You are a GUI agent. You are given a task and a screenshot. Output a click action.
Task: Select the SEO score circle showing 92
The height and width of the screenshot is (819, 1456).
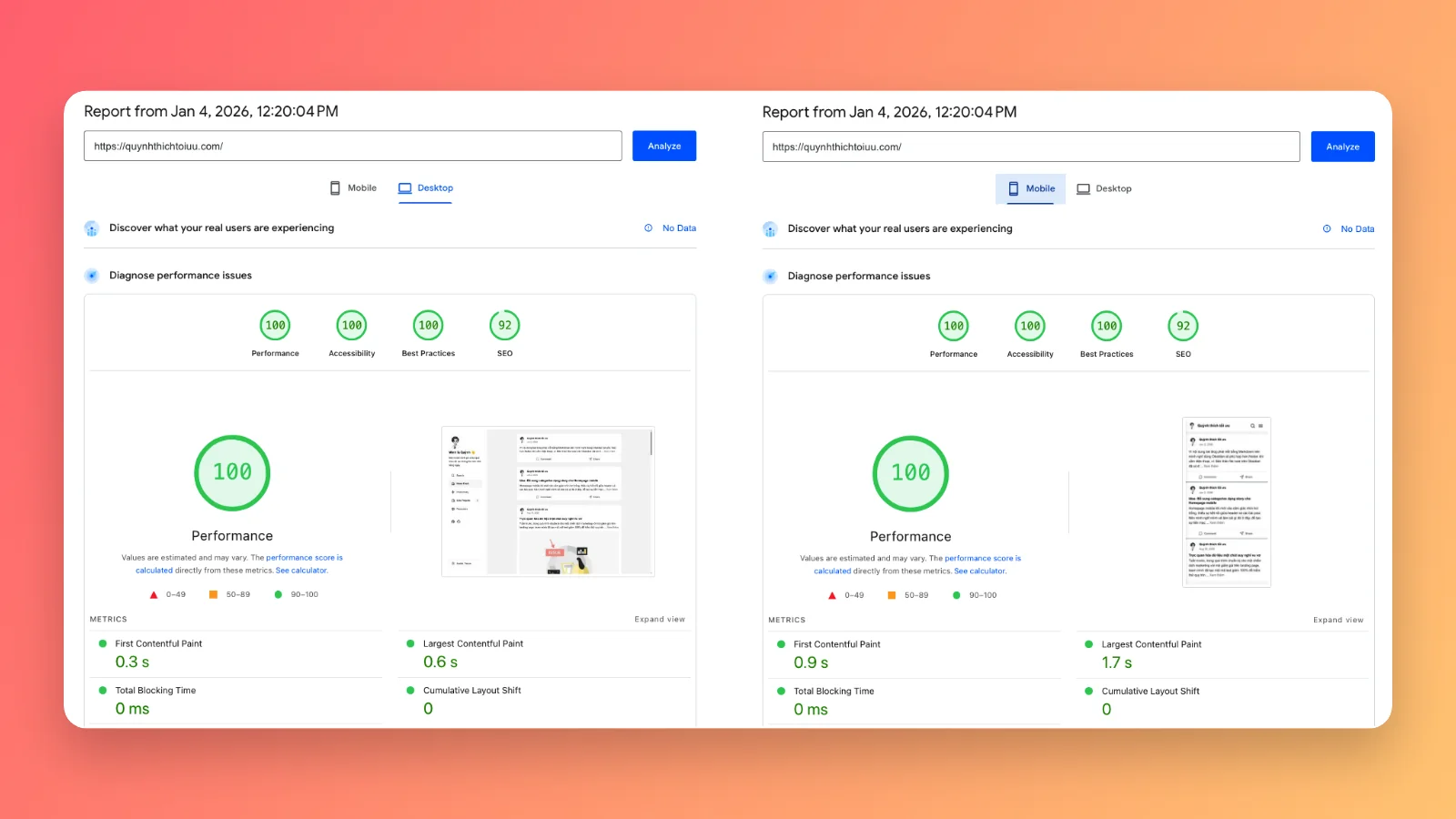click(503, 325)
